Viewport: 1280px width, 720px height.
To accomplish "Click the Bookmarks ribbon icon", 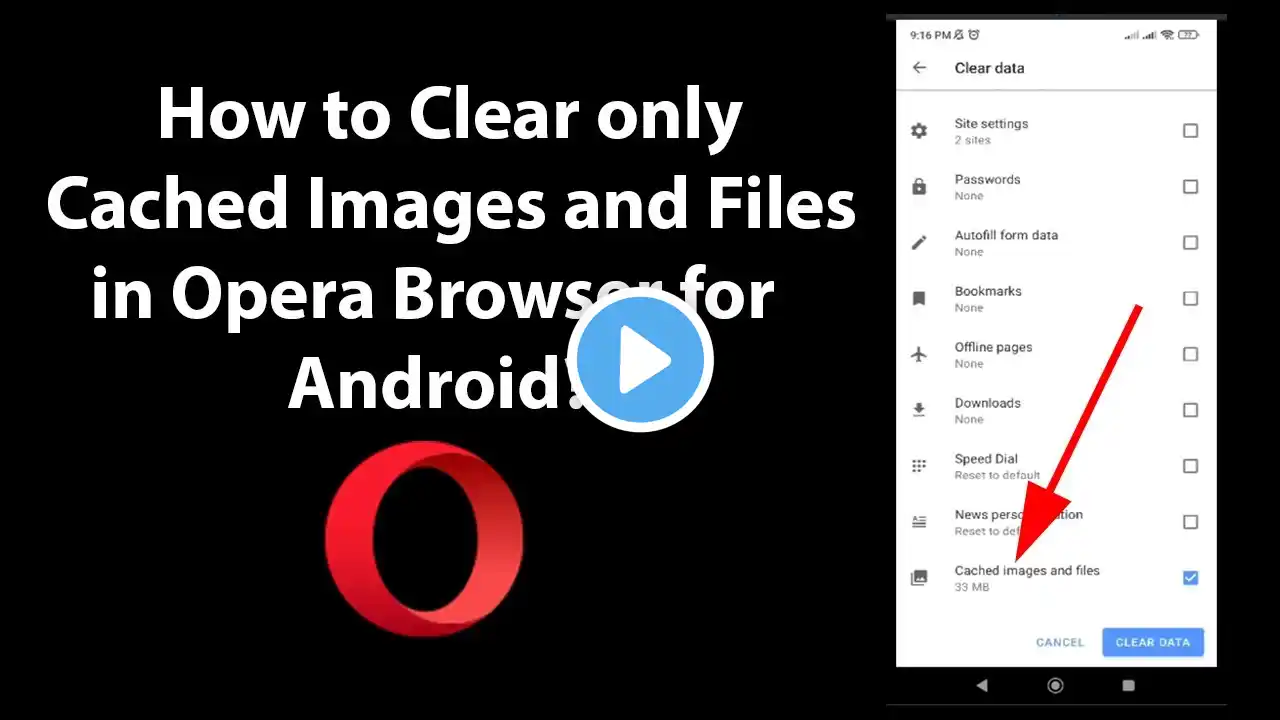I will tap(919, 299).
